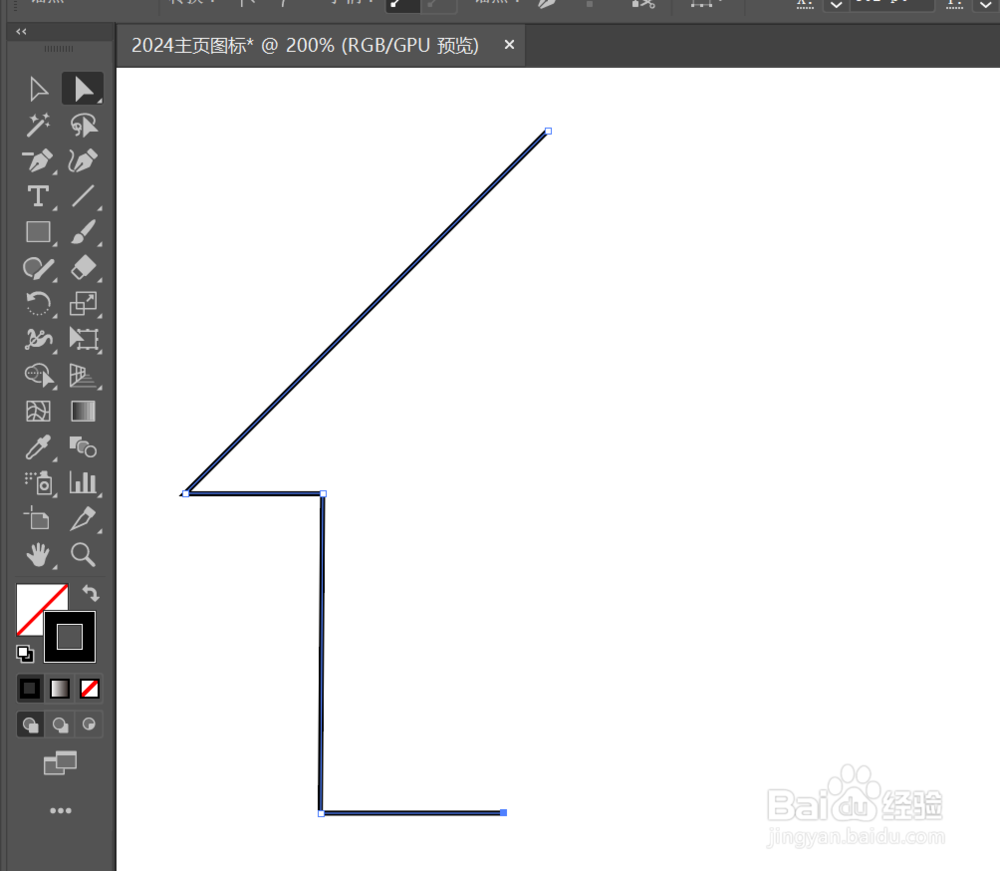Enable Draw Behind mode

coord(60,725)
